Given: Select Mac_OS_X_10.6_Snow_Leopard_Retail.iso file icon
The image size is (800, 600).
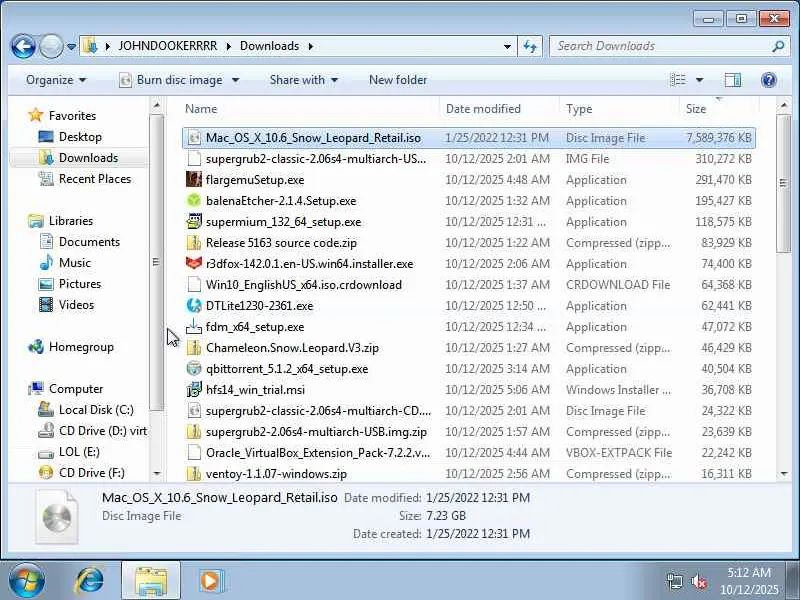Looking at the screenshot, I should (x=194, y=138).
